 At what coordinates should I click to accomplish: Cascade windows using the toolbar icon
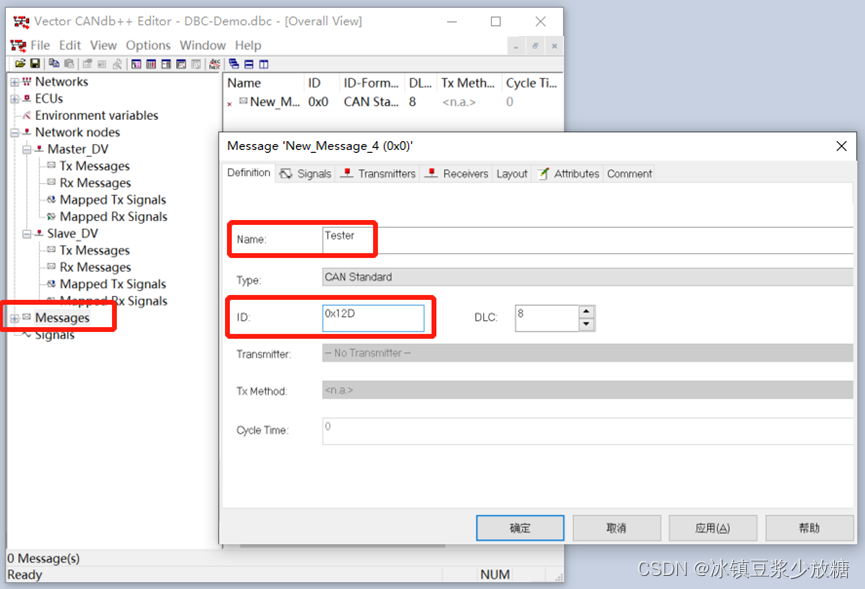[234, 64]
